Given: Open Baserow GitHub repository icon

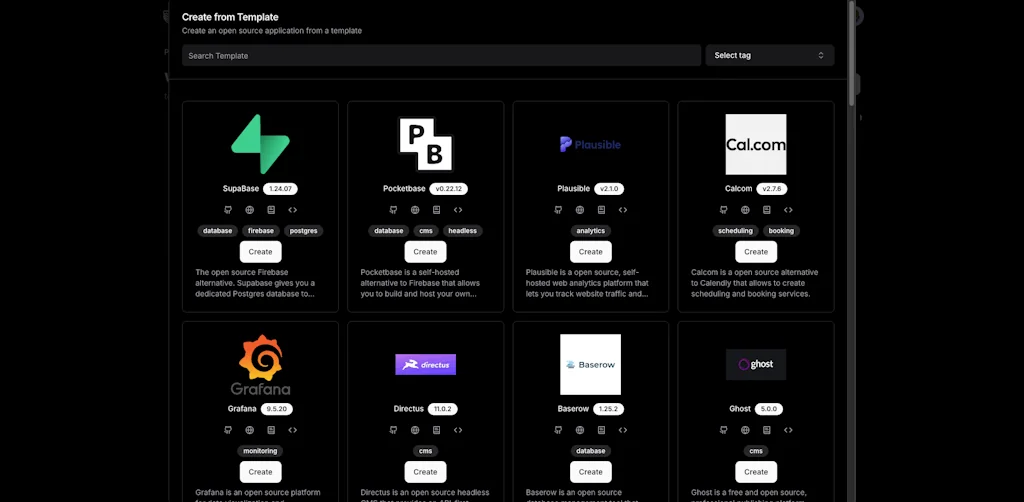Looking at the screenshot, I should point(558,430).
